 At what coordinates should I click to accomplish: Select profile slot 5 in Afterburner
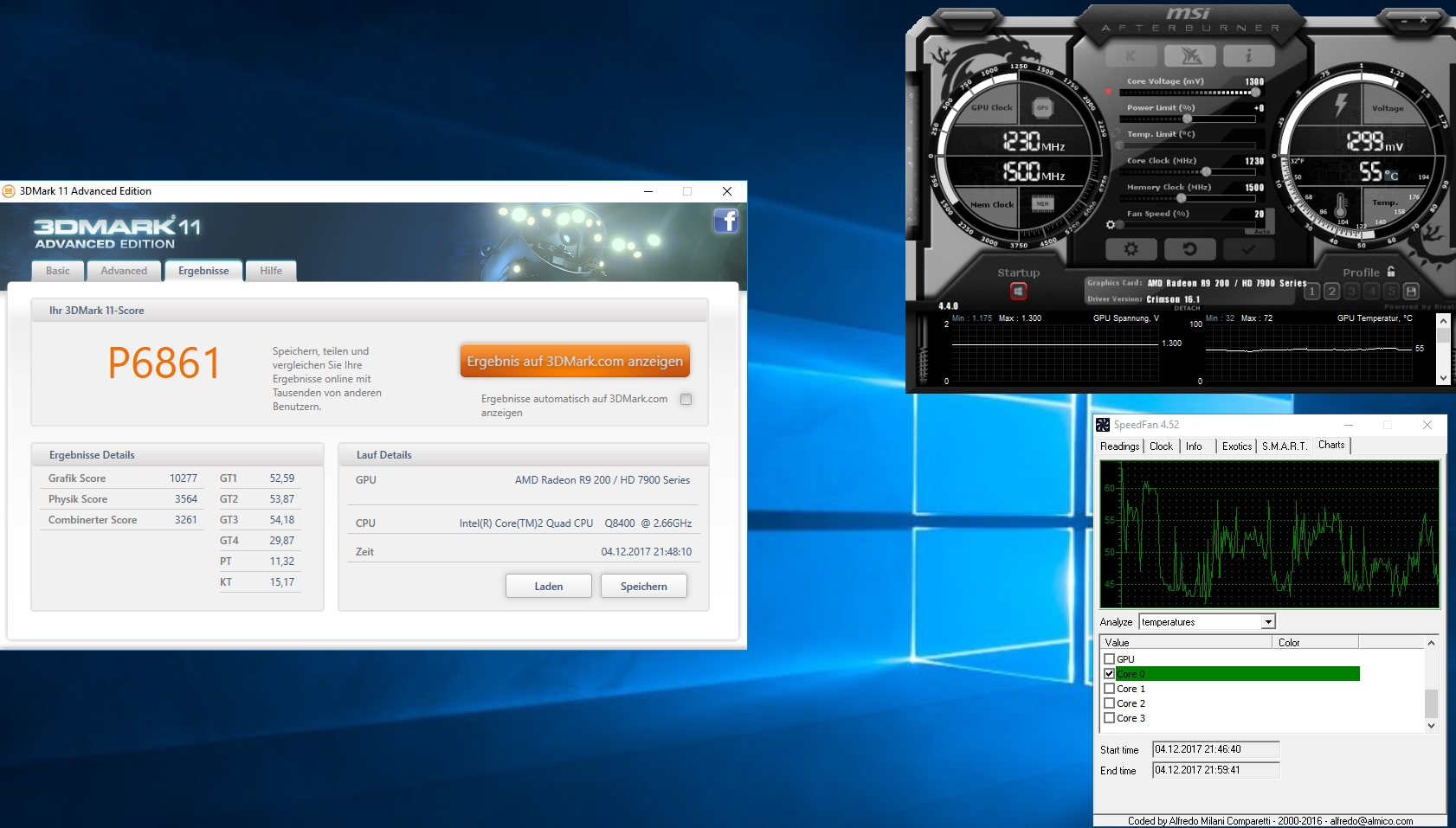(x=1391, y=292)
